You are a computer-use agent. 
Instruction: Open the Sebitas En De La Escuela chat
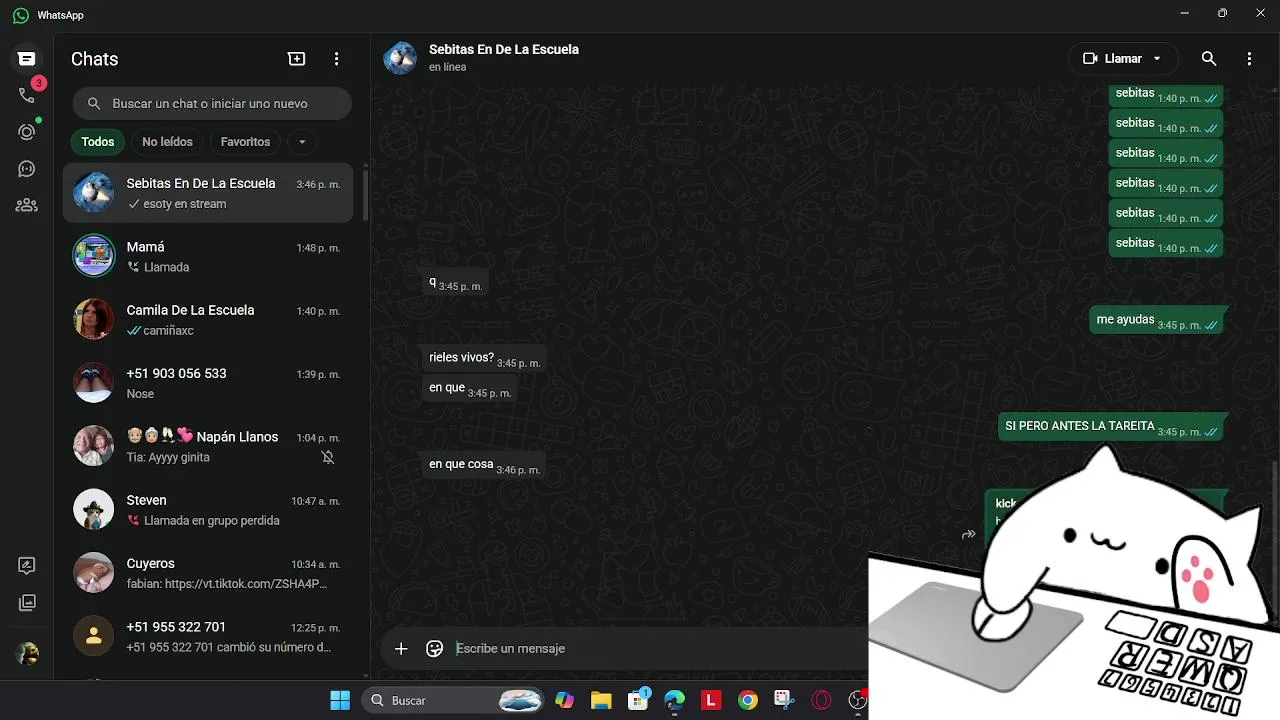point(208,193)
